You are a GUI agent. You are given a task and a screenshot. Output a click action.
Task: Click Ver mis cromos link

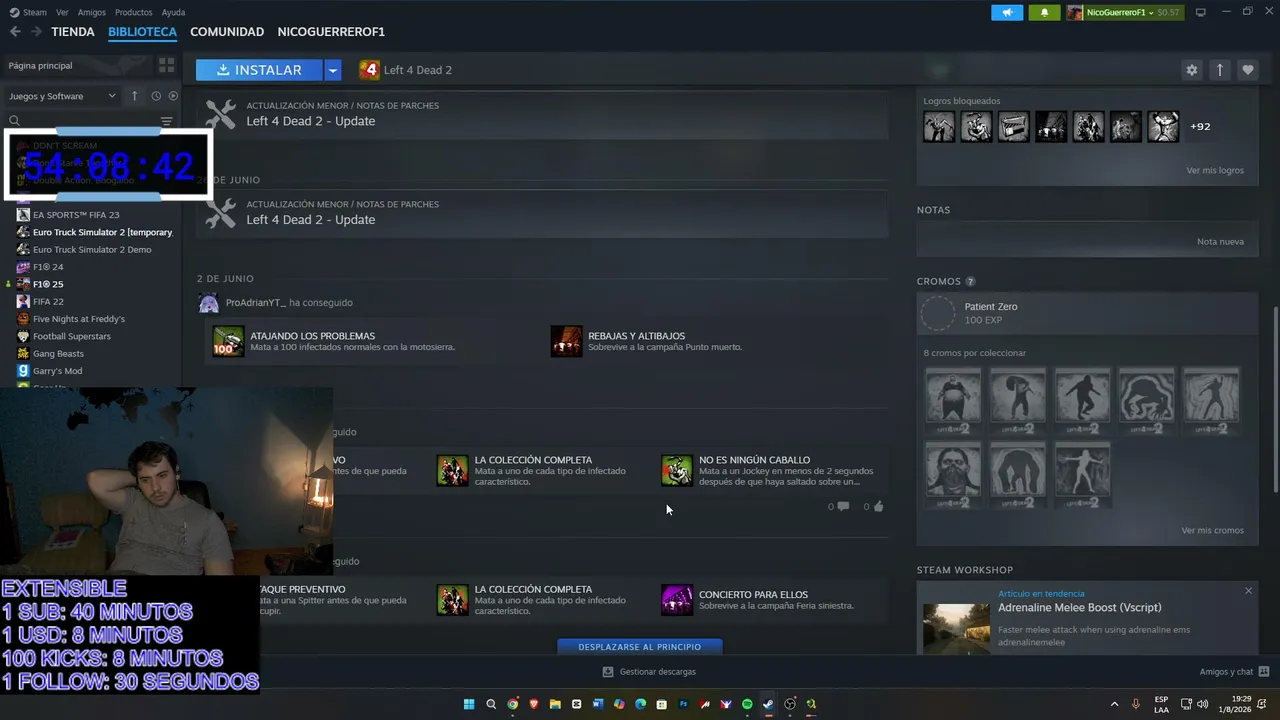pyautogui.click(x=1212, y=531)
